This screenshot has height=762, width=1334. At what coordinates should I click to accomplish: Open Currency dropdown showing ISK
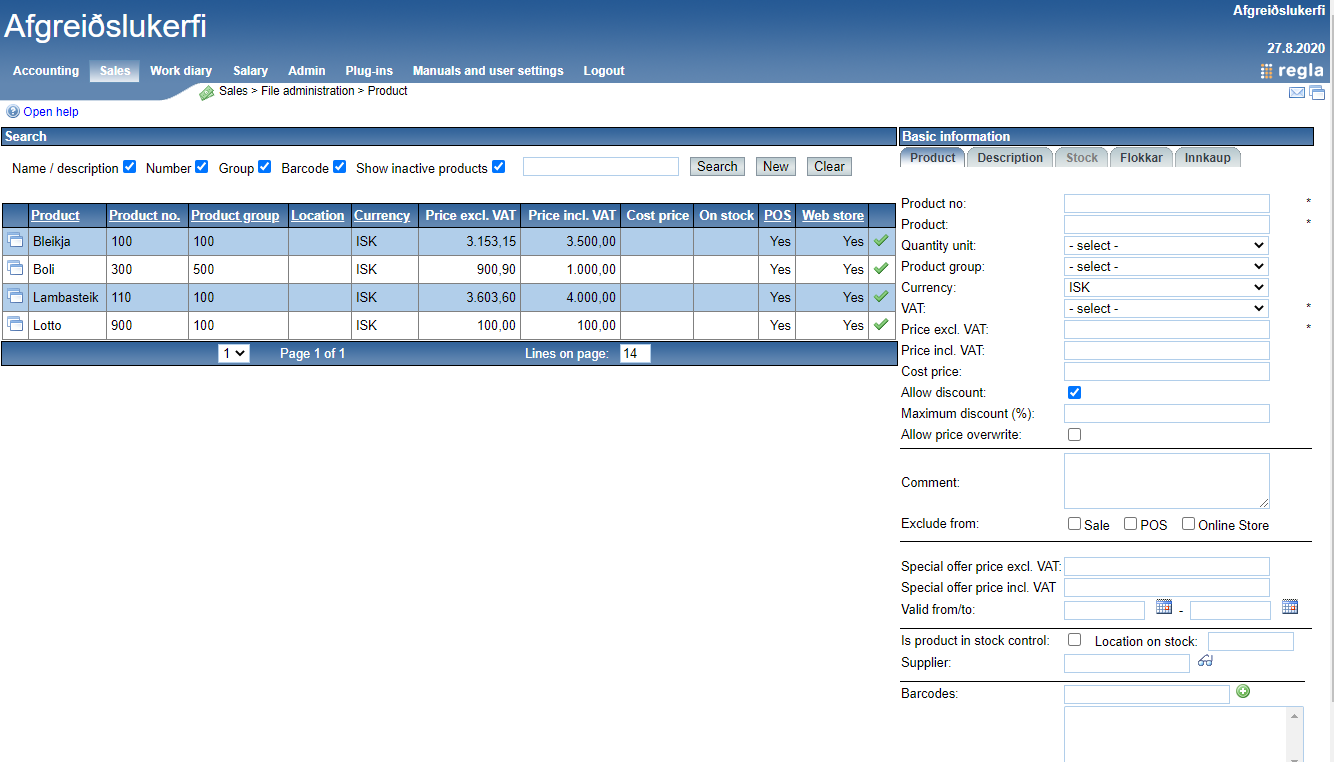click(x=1166, y=287)
